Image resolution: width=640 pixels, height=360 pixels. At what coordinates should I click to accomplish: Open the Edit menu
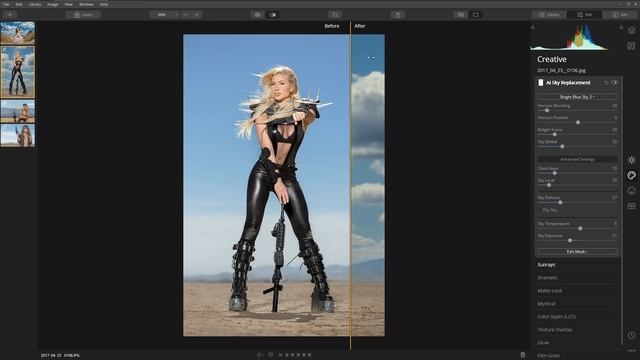[19, 4]
